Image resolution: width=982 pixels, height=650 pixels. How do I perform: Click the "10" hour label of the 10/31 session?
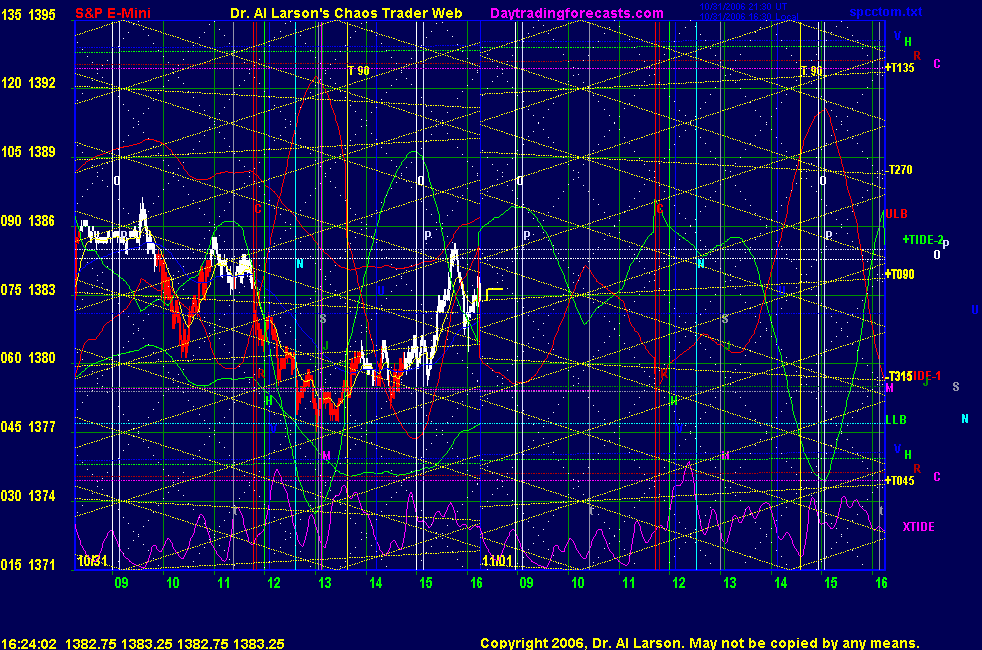(x=172, y=583)
